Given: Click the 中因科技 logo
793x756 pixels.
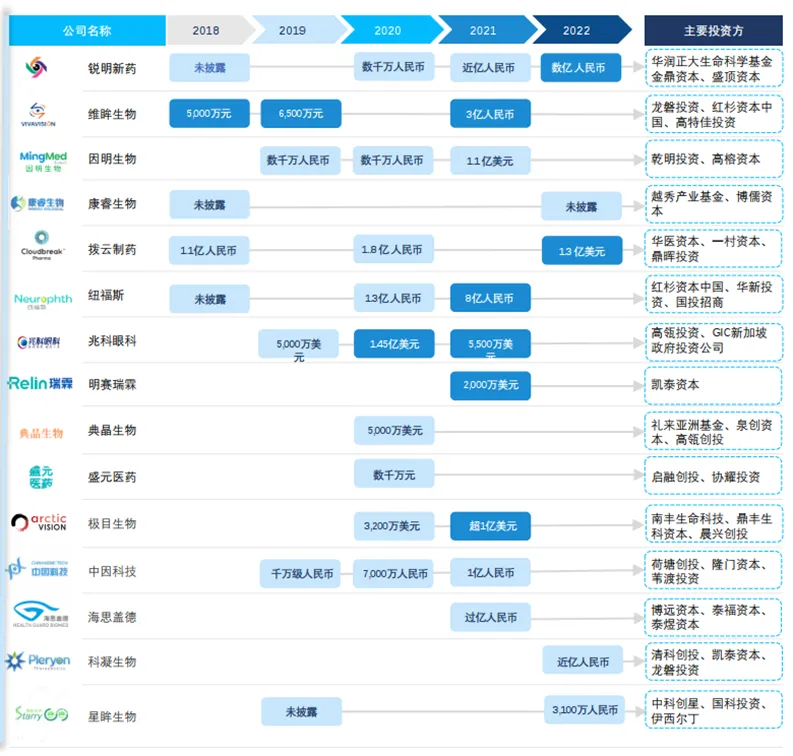Looking at the screenshot, I should pyautogui.click(x=37, y=568).
